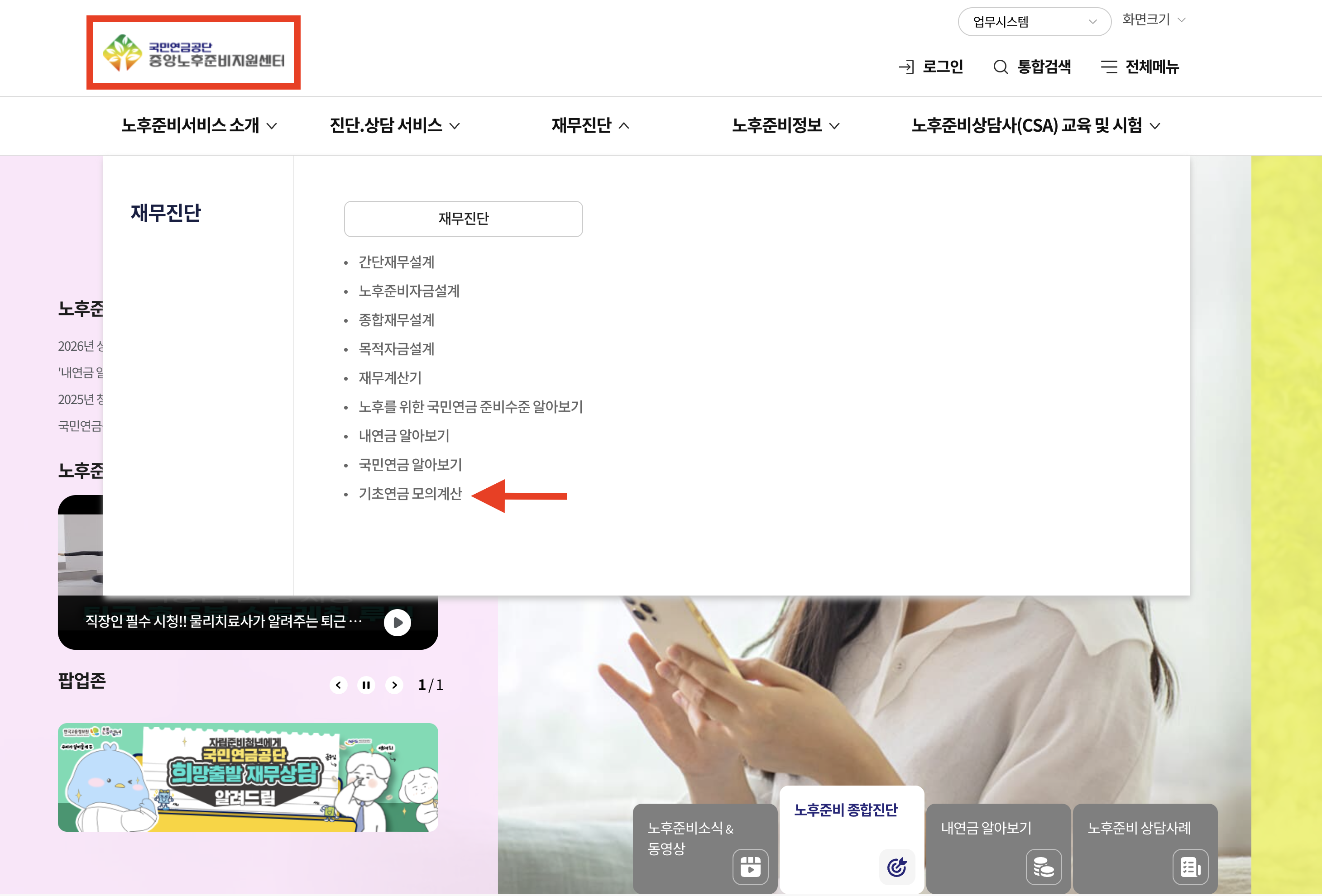Open the 업무시스템 dropdown
1322x896 pixels.
[1034, 22]
